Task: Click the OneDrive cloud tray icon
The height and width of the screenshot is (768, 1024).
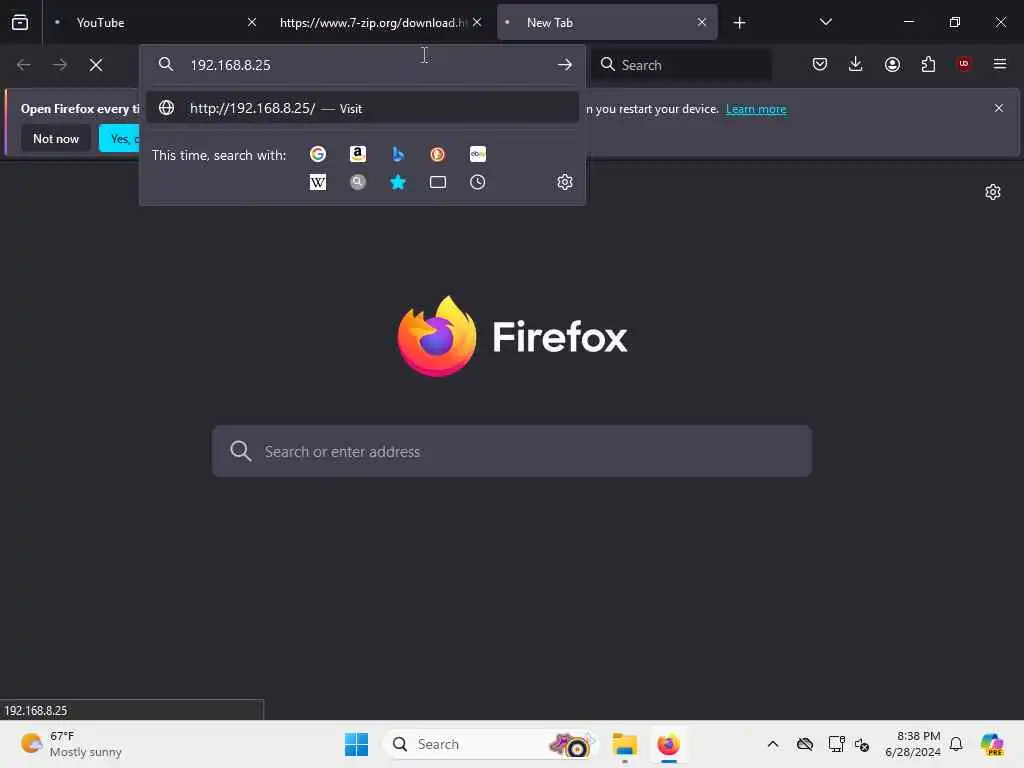Action: click(805, 744)
